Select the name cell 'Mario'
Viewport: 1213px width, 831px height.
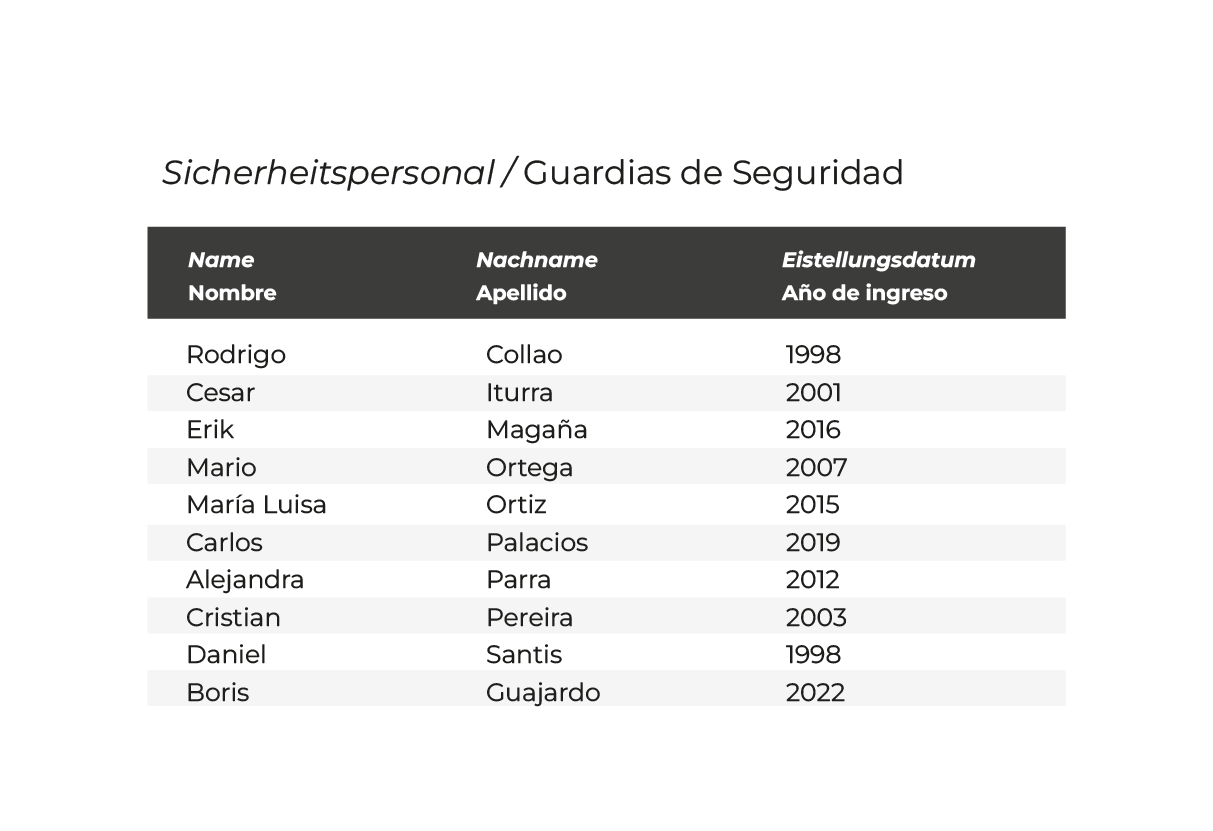click(x=221, y=468)
